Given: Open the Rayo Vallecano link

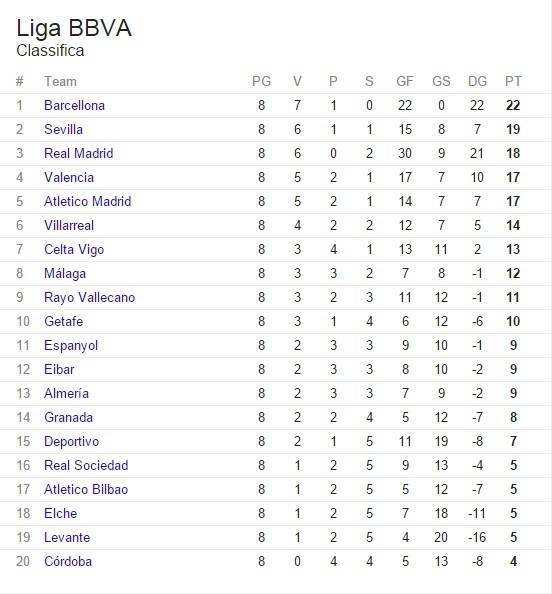Looking at the screenshot, I should (x=89, y=297).
